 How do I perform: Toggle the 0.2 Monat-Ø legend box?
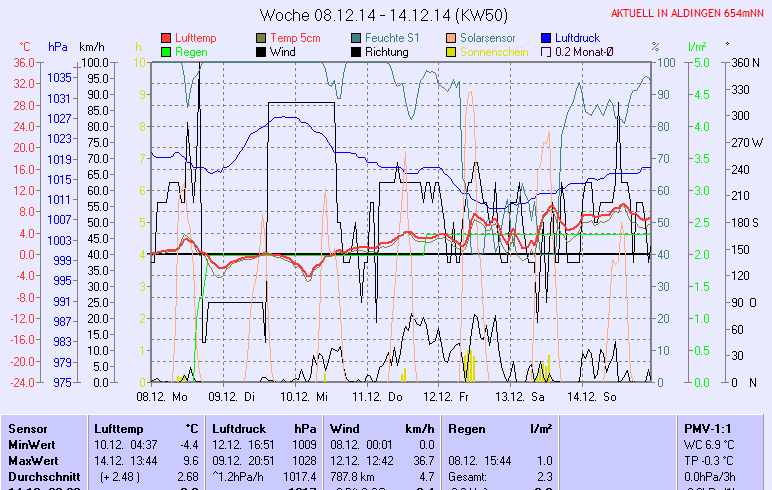pos(547,52)
